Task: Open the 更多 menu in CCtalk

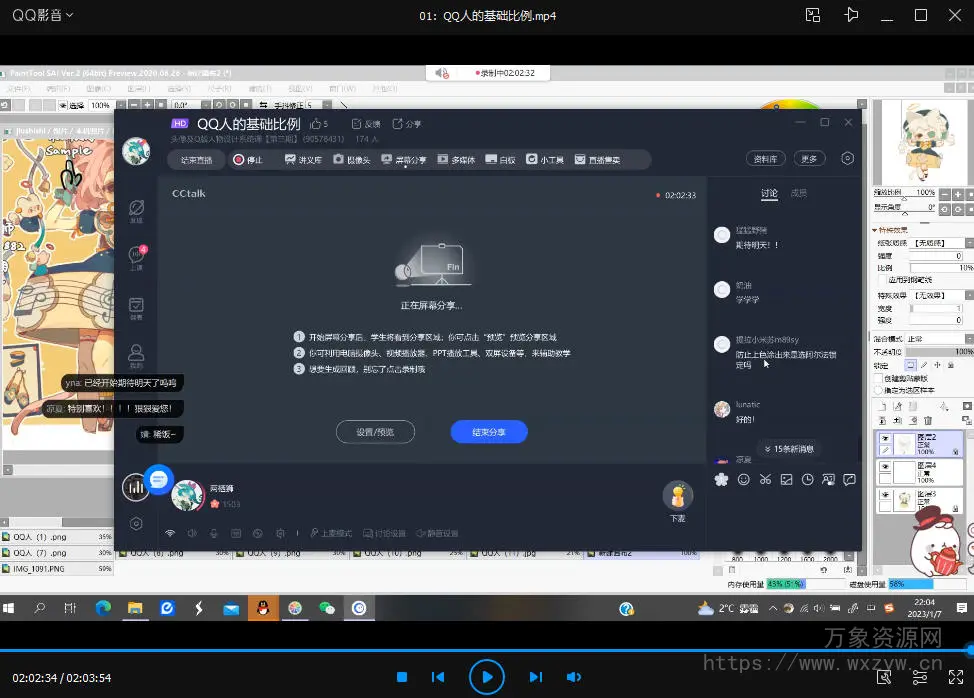Action: (809, 159)
